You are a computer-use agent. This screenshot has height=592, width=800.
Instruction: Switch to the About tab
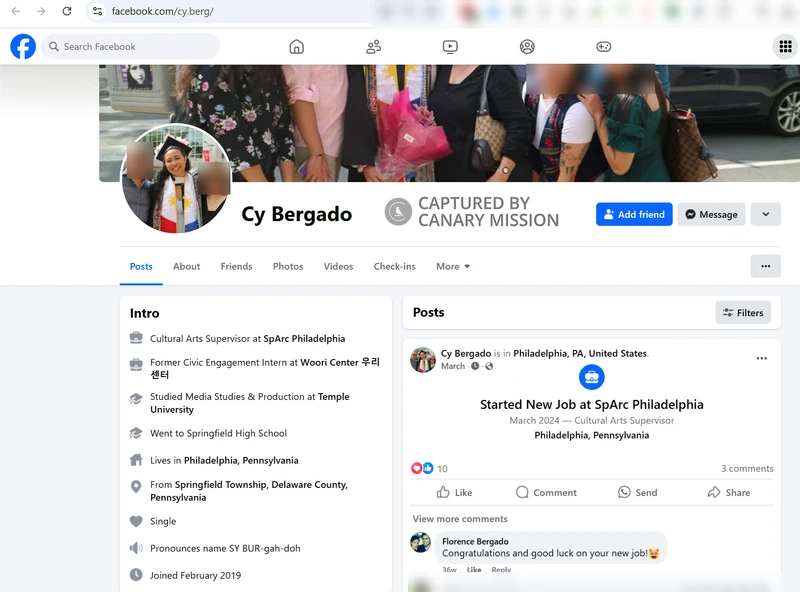point(186,266)
